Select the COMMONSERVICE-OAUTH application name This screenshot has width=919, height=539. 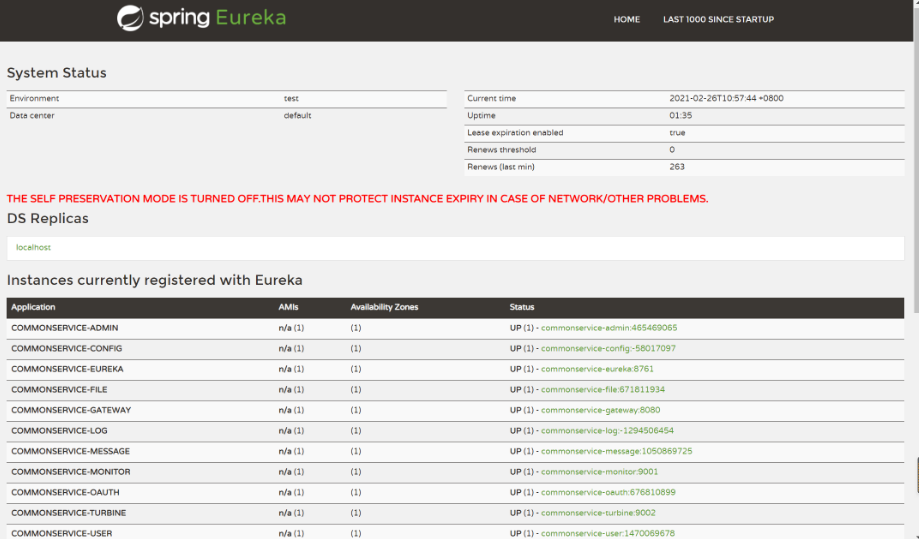point(65,492)
